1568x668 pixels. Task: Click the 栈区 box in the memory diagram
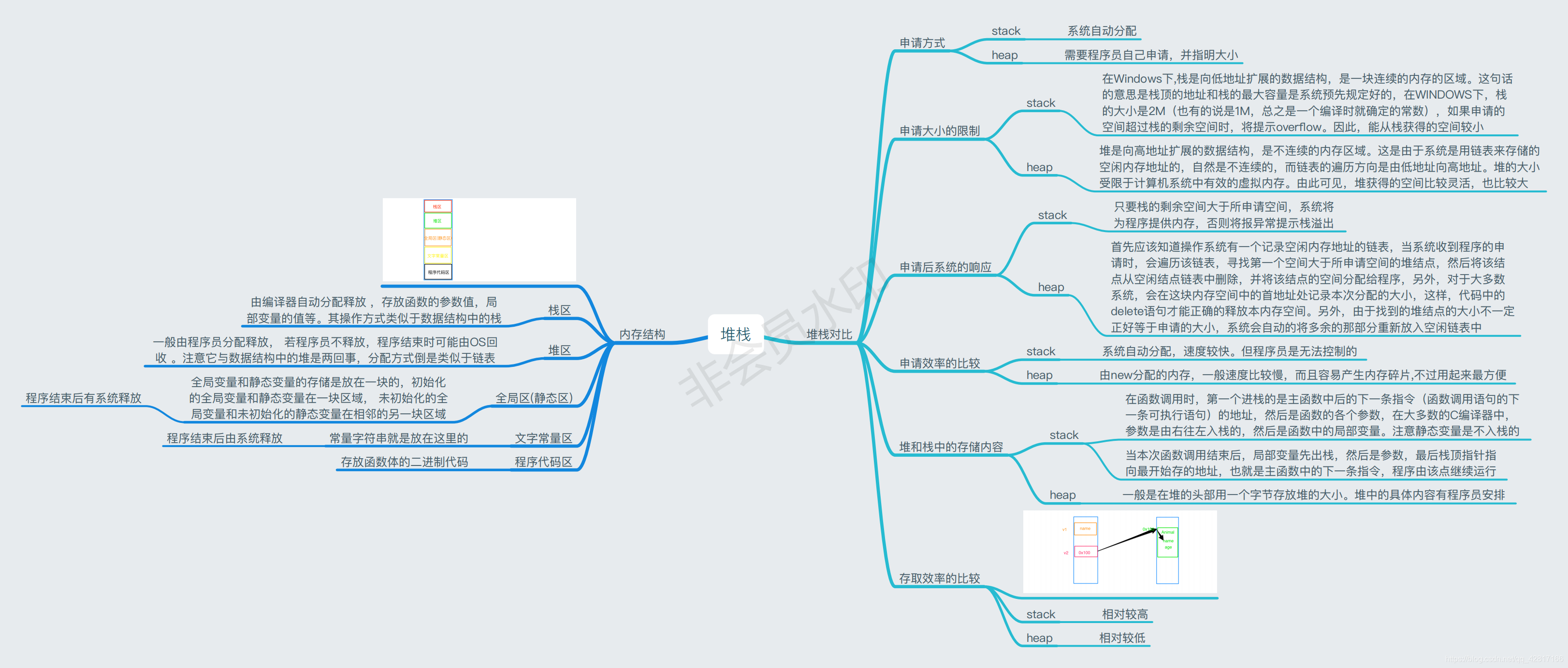(x=437, y=206)
